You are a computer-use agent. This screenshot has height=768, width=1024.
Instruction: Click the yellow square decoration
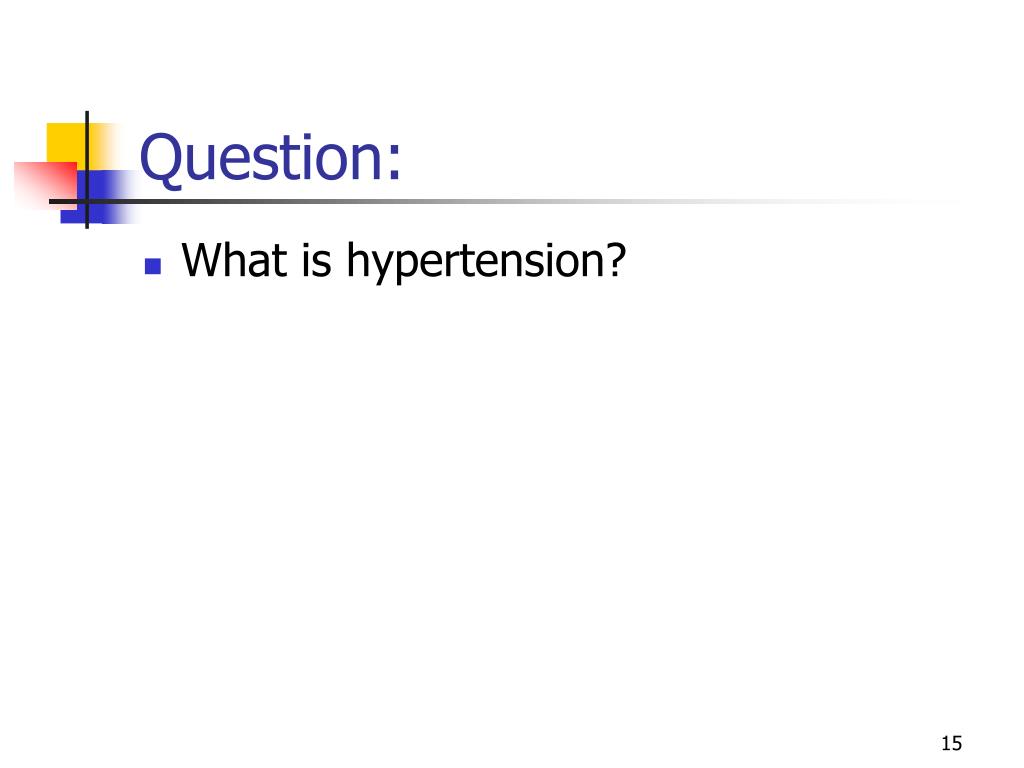[x=66, y=142]
